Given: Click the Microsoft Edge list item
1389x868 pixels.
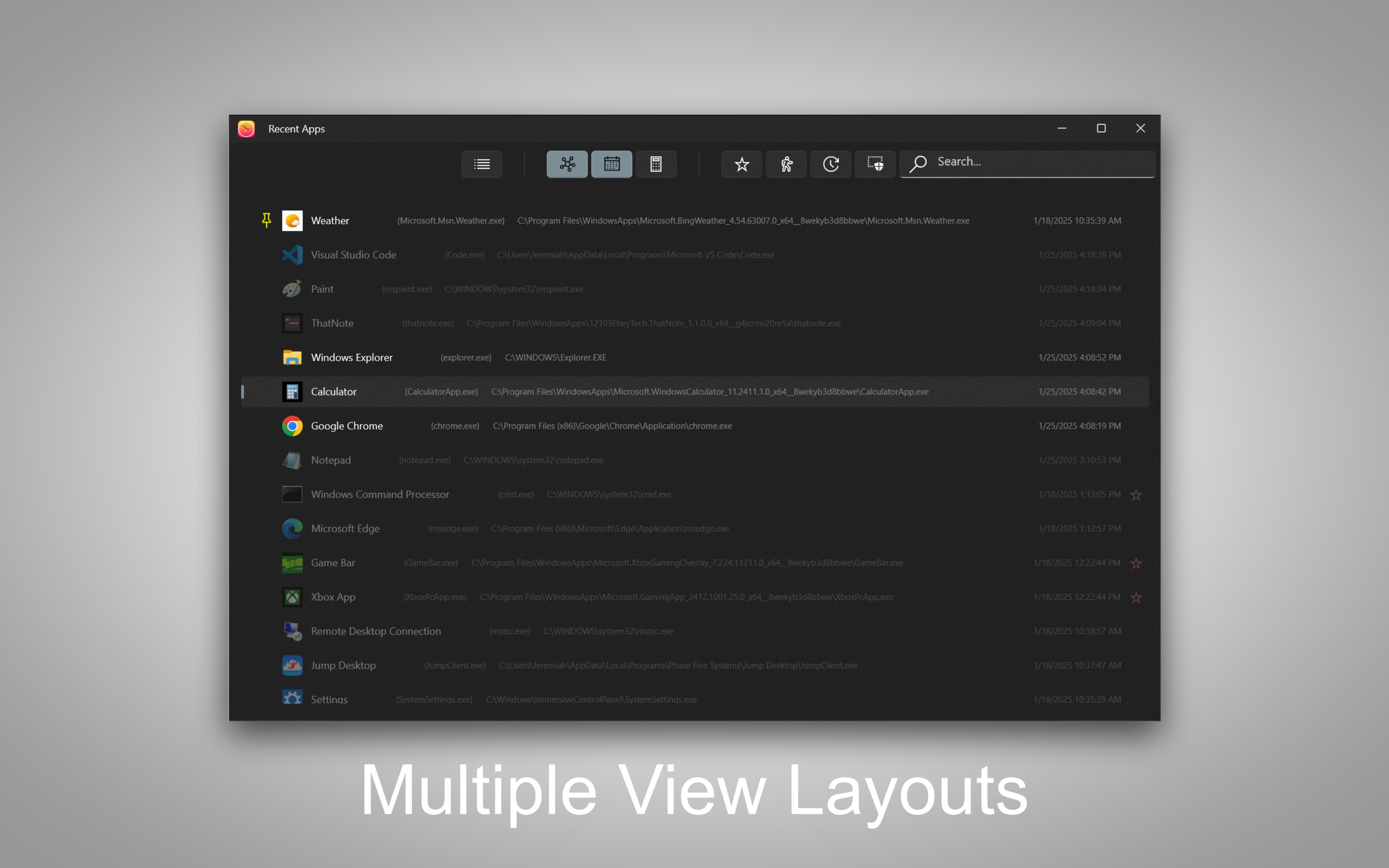Looking at the screenshot, I should pyautogui.click(x=345, y=529).
